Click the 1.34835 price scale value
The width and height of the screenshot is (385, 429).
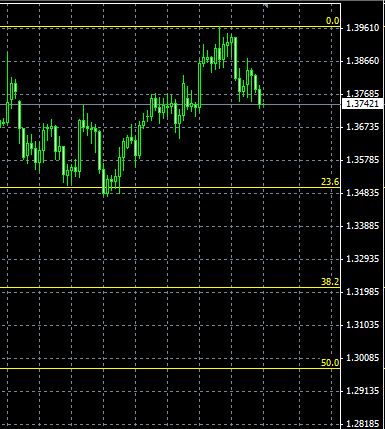[363, 193]
